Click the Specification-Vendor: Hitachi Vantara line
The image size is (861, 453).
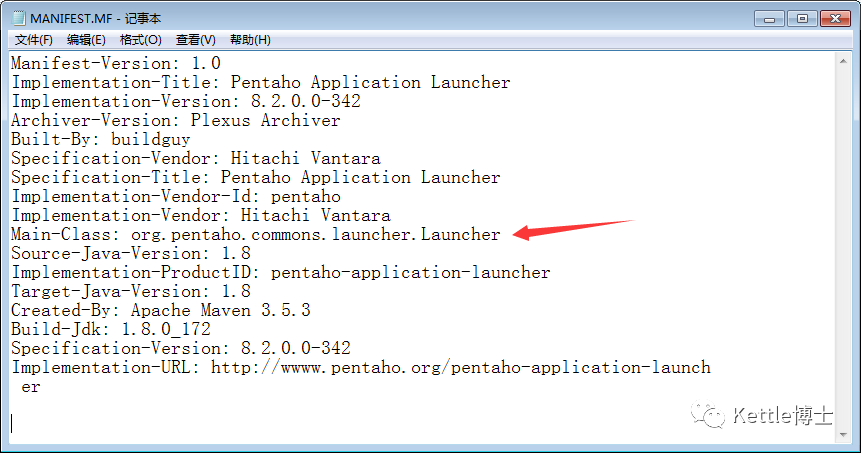click(196, 159)
